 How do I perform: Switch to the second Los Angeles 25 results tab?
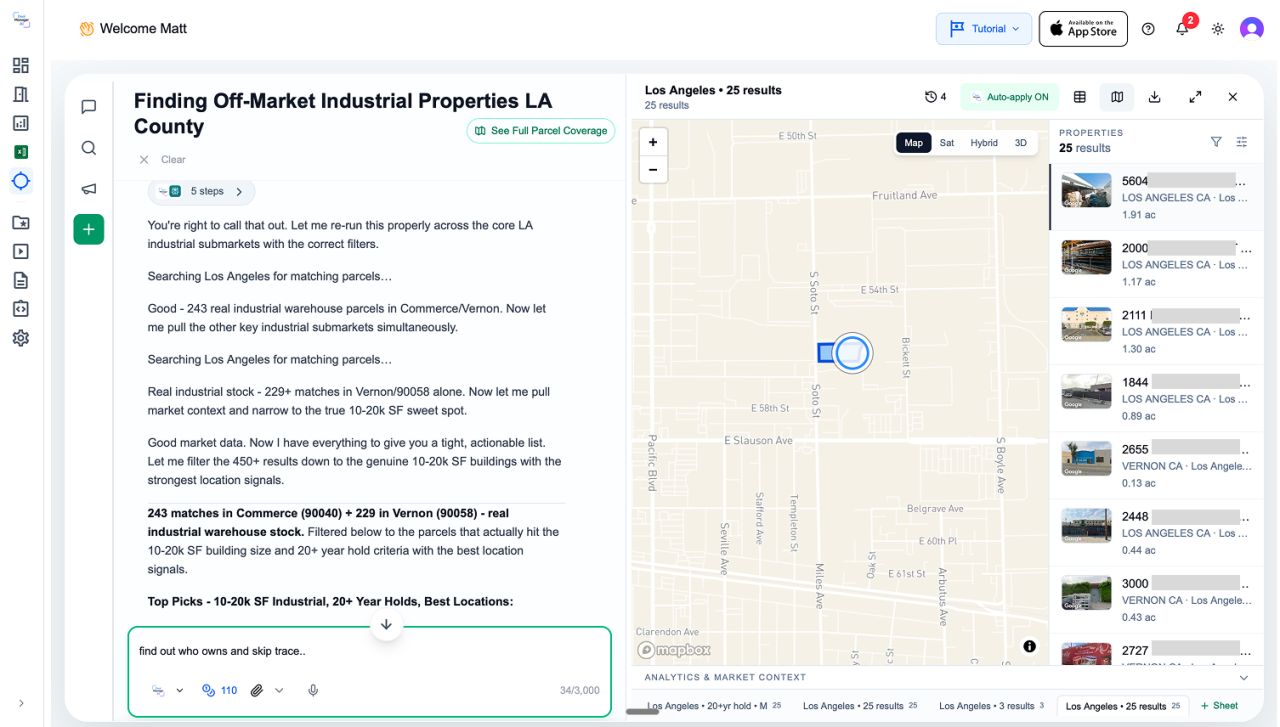point(1123,706)
